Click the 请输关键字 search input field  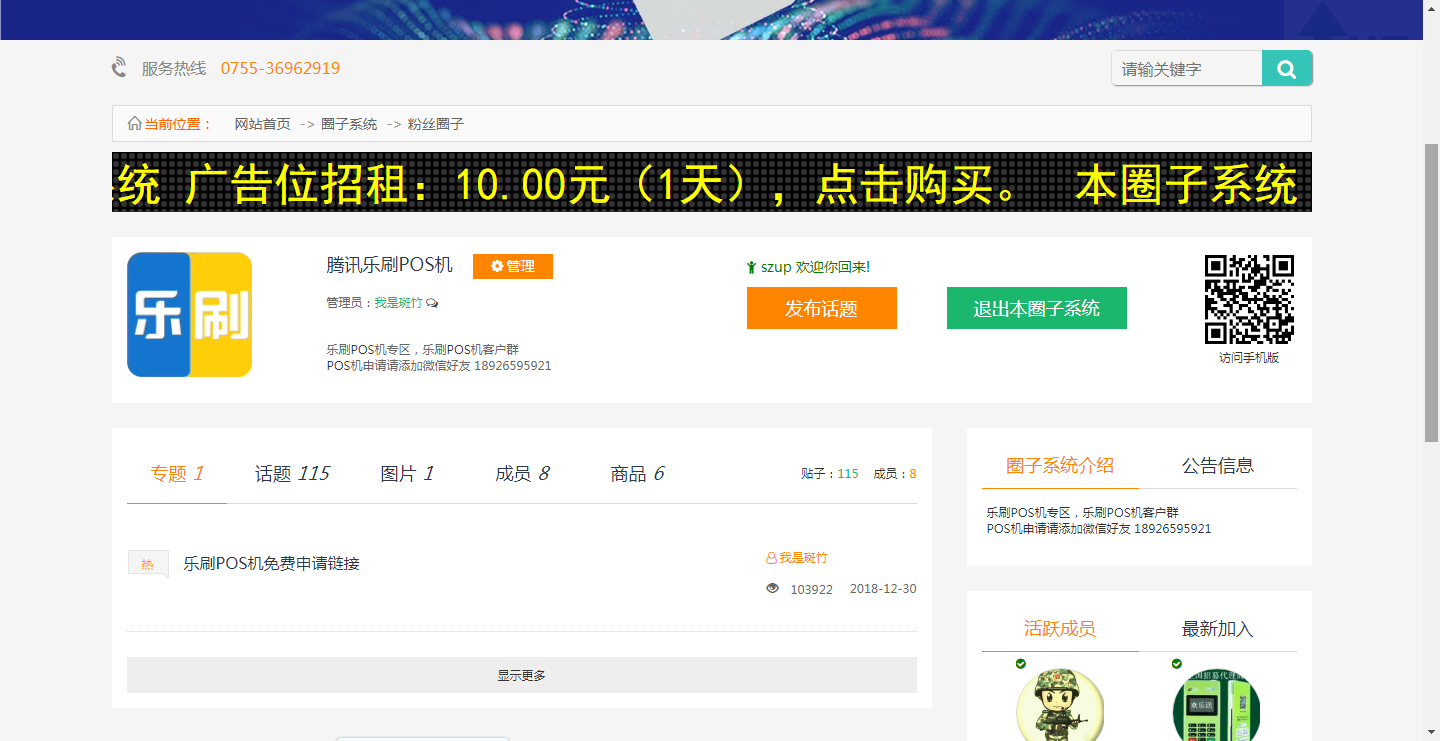(x=1186, y=69)
